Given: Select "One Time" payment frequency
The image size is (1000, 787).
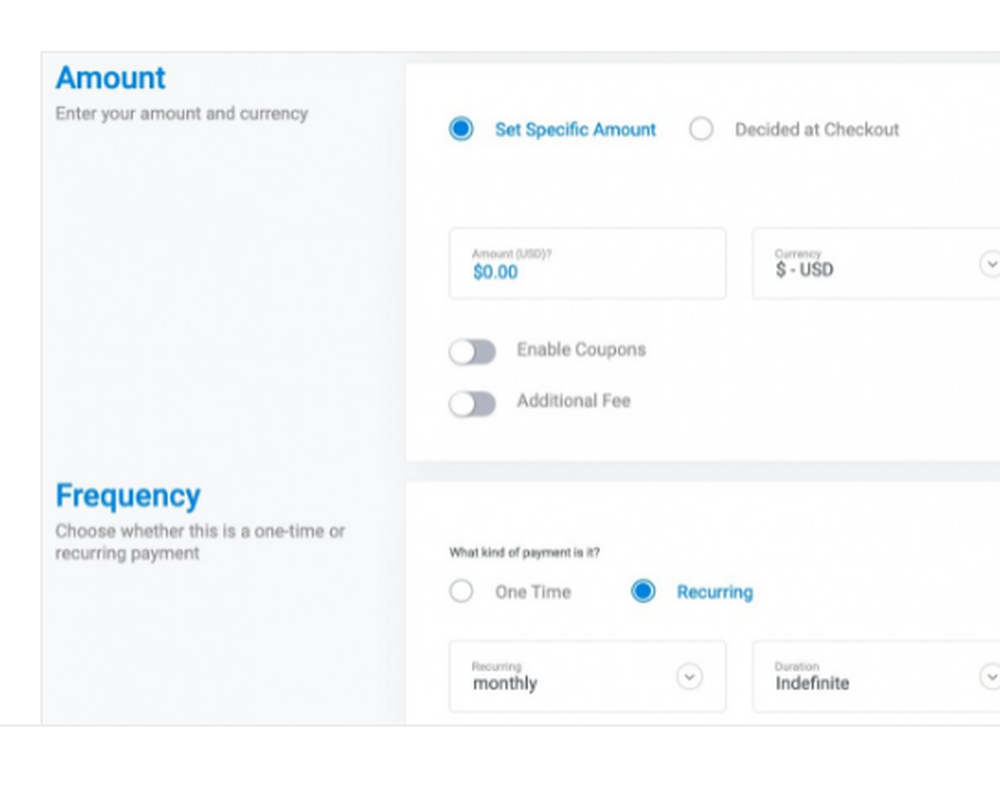Looking at the screenshot, I should [x=461, y=591].
